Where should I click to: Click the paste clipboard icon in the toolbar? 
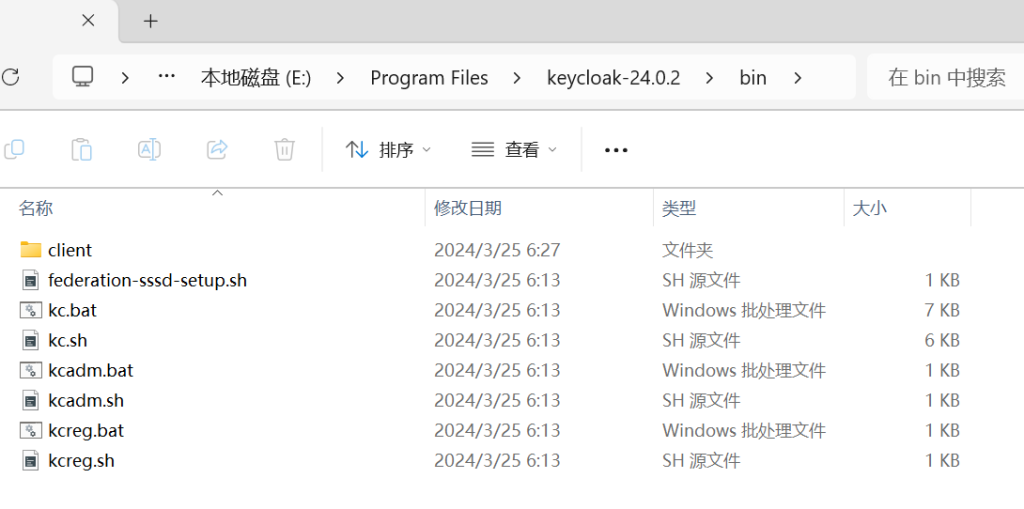point(82,150)
